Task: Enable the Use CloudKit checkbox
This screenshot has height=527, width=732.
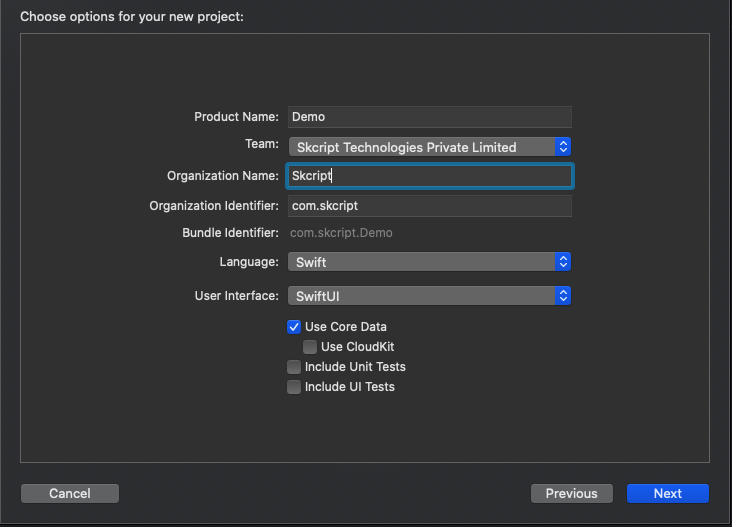Action: [310, 347]
